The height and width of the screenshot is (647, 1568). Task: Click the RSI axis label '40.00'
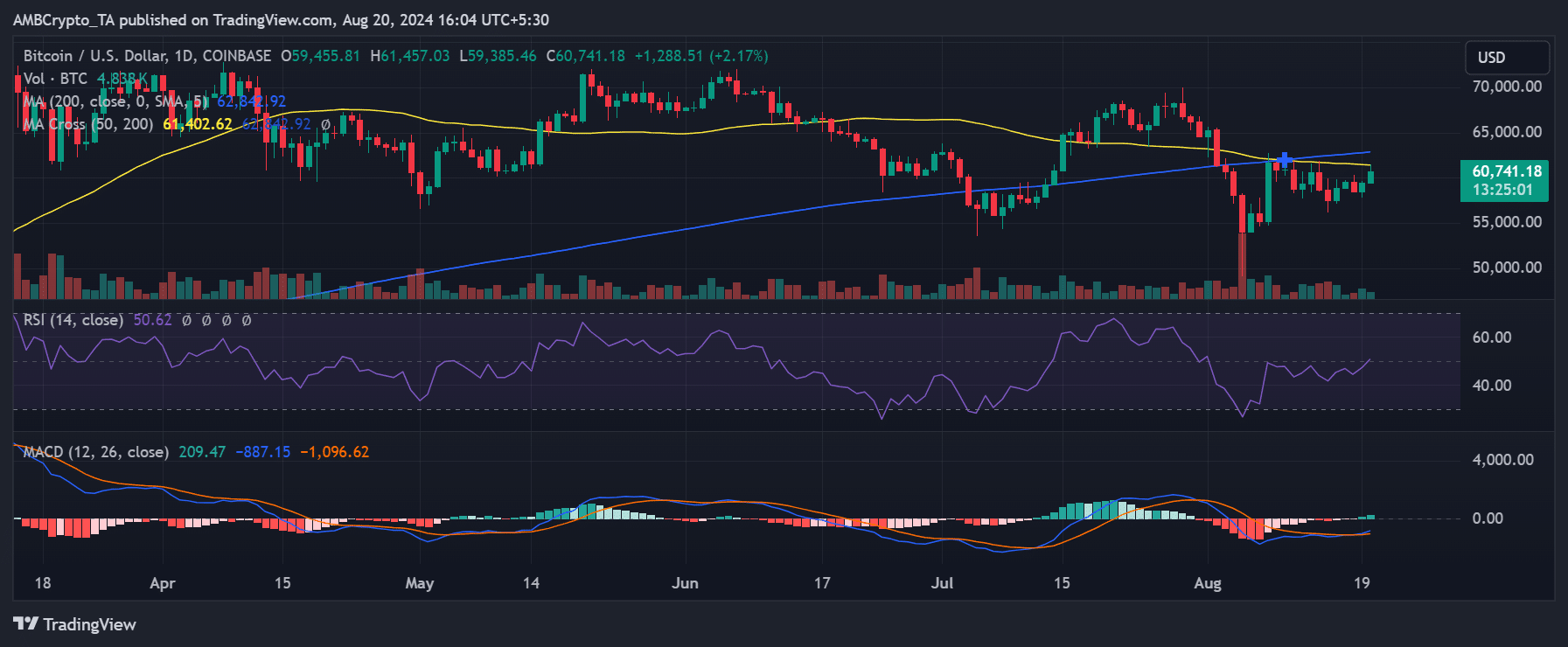[1492, 386]
